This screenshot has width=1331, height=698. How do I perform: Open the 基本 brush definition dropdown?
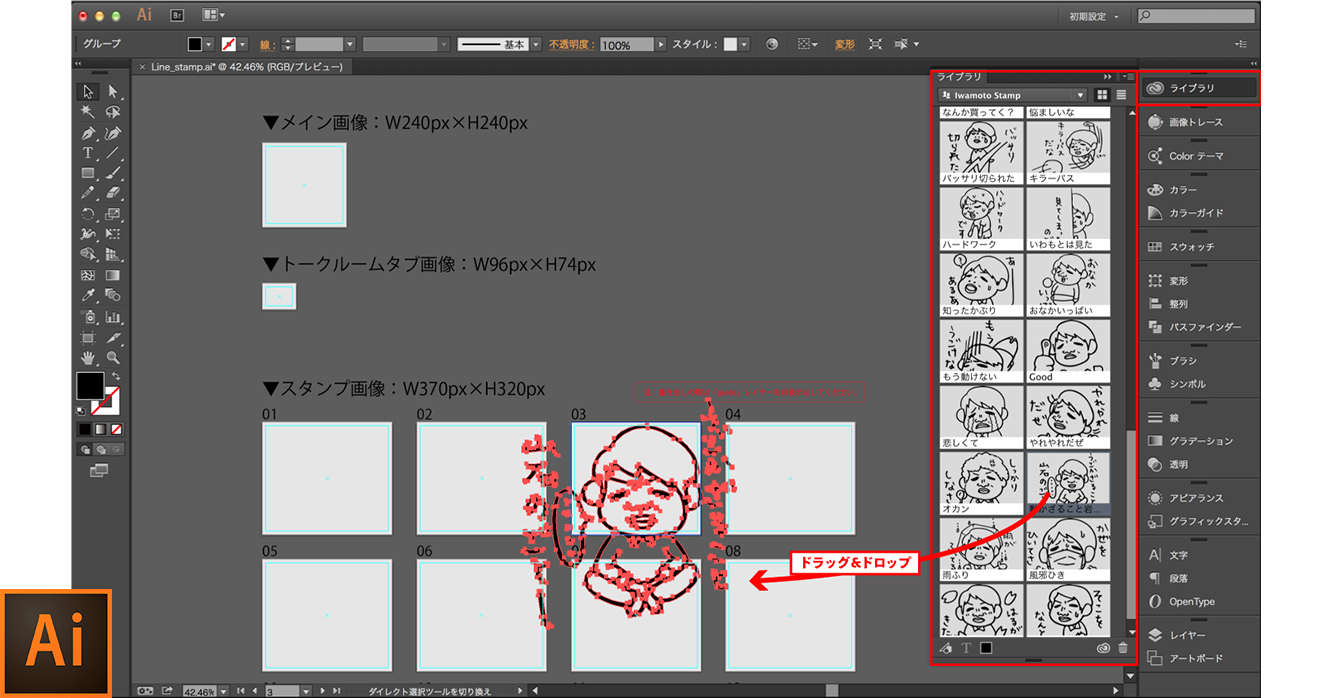536,45
